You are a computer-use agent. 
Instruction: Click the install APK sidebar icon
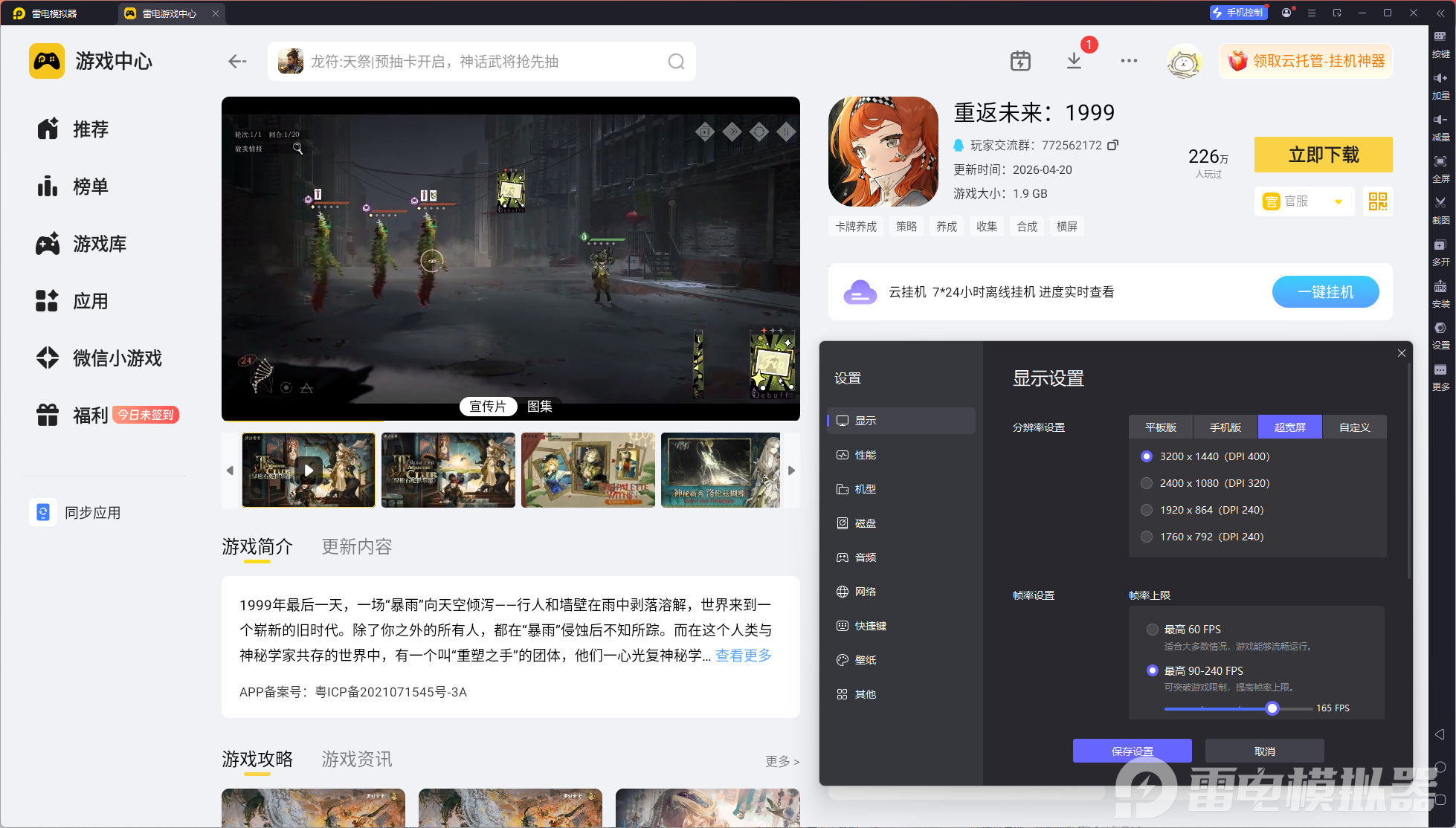[1440, 288]
